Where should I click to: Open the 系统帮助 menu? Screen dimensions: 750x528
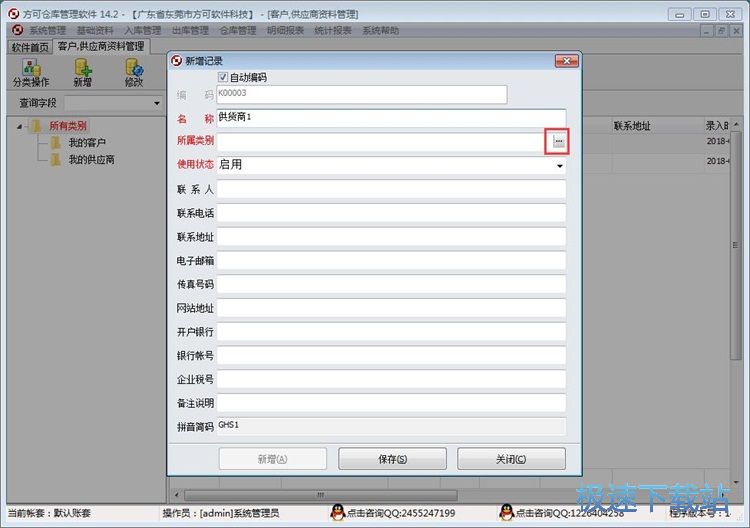[x=380, y=31]
